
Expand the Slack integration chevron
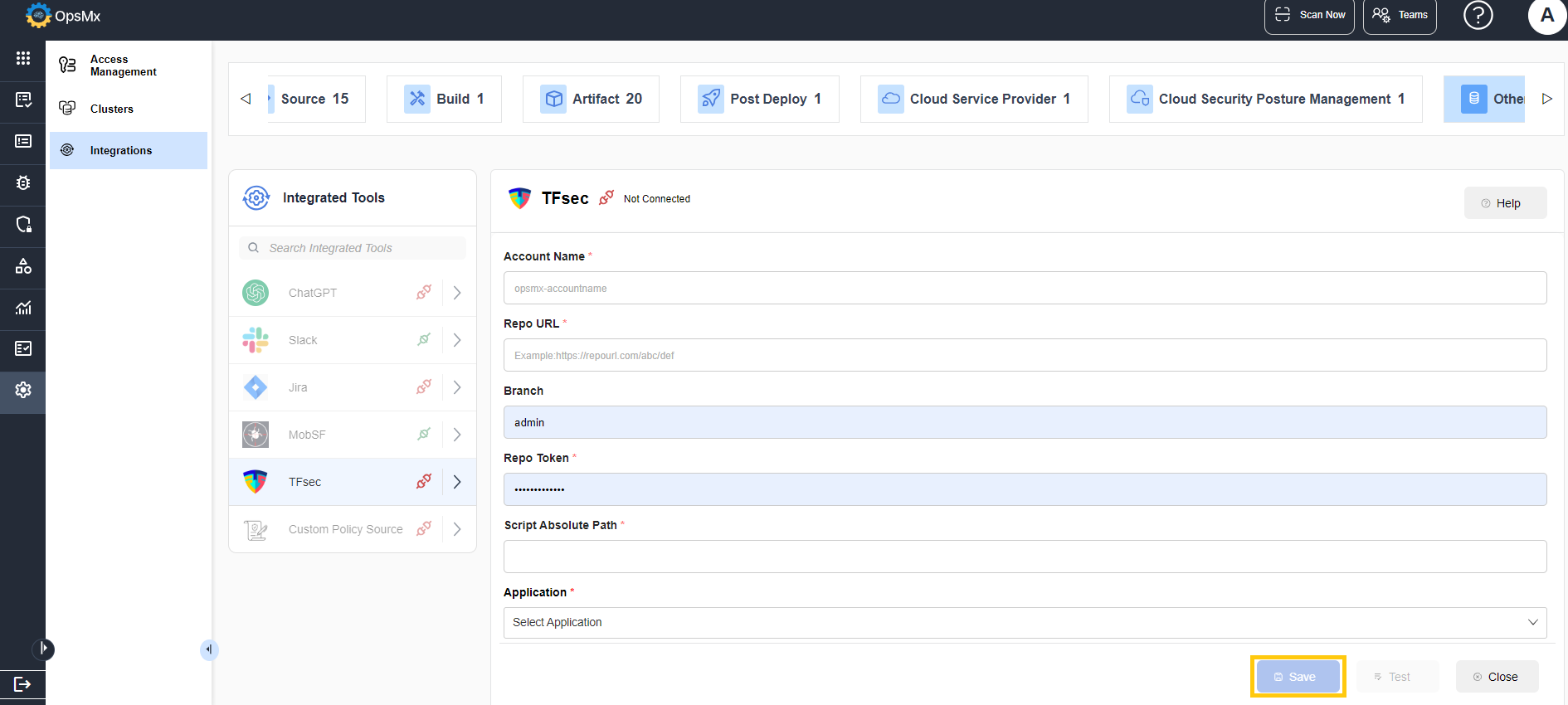pos(457,340)
